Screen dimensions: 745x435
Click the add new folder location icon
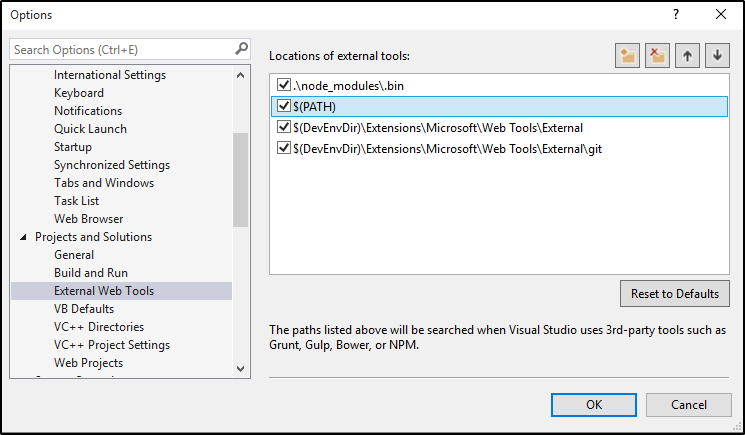click(627, 56)
